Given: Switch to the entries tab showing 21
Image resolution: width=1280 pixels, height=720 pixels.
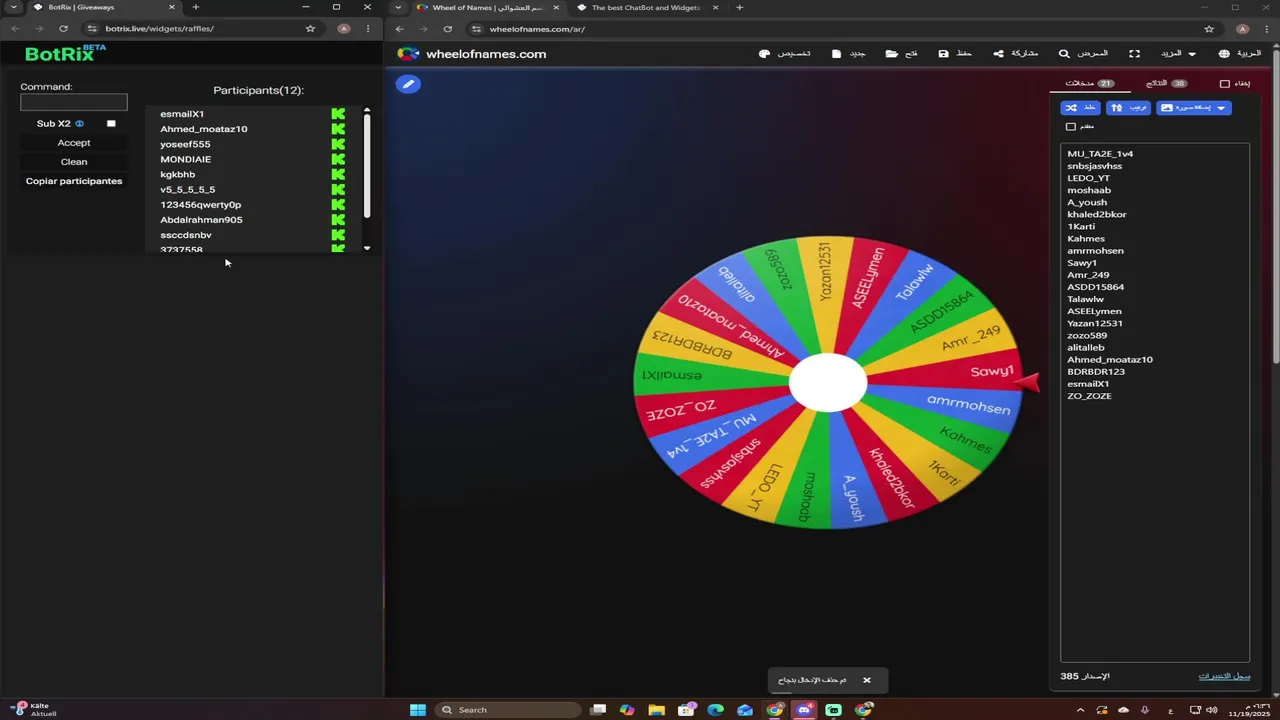Looking at the screenshot, I should click(1090, 84).
